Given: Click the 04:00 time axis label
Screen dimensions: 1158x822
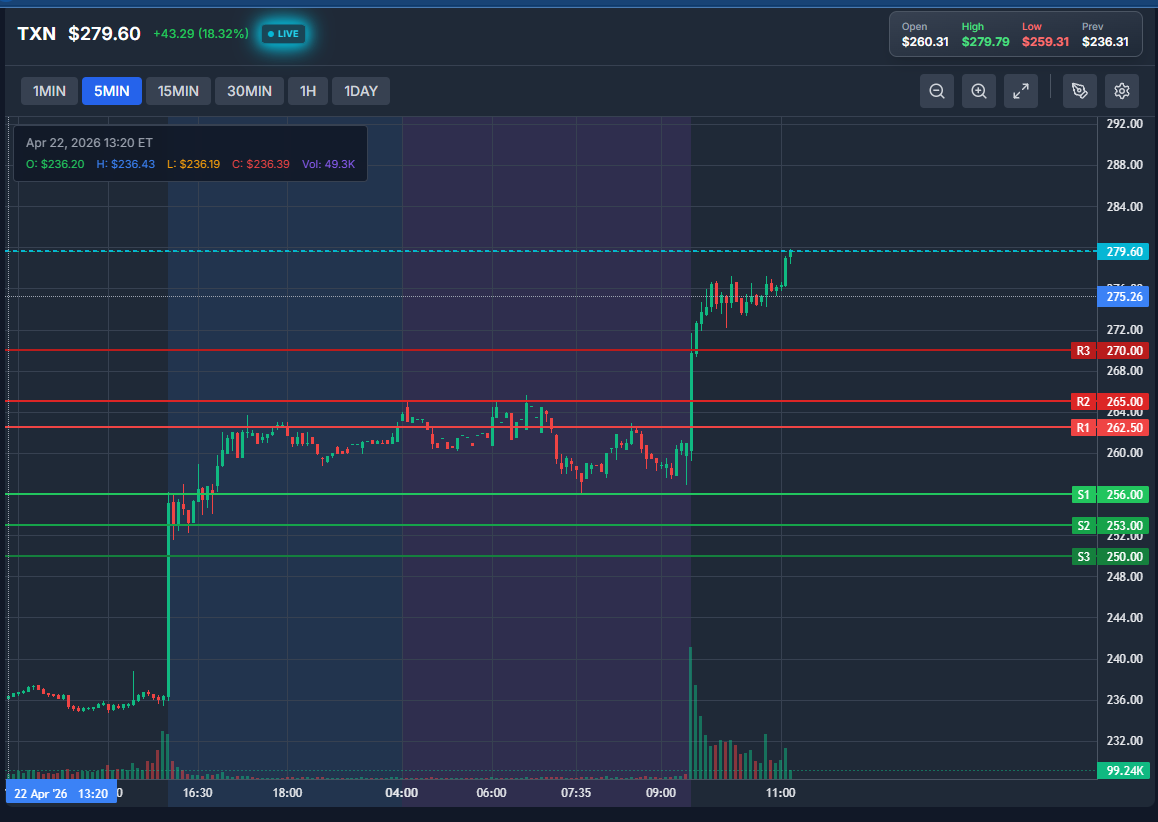Looking at the screenshot, I should click(x=402, y=793).
